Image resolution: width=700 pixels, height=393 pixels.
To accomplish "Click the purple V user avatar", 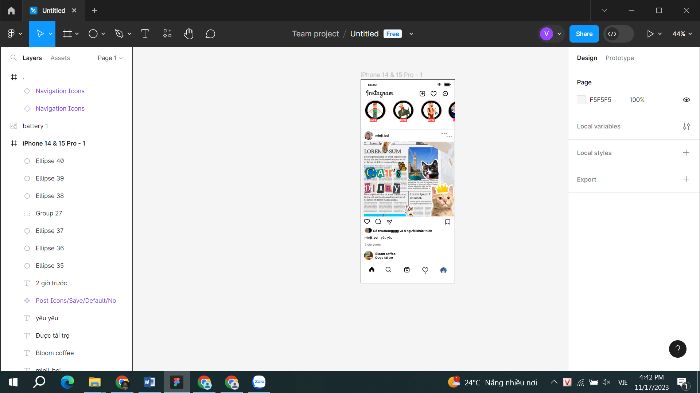I will [546, 34].
